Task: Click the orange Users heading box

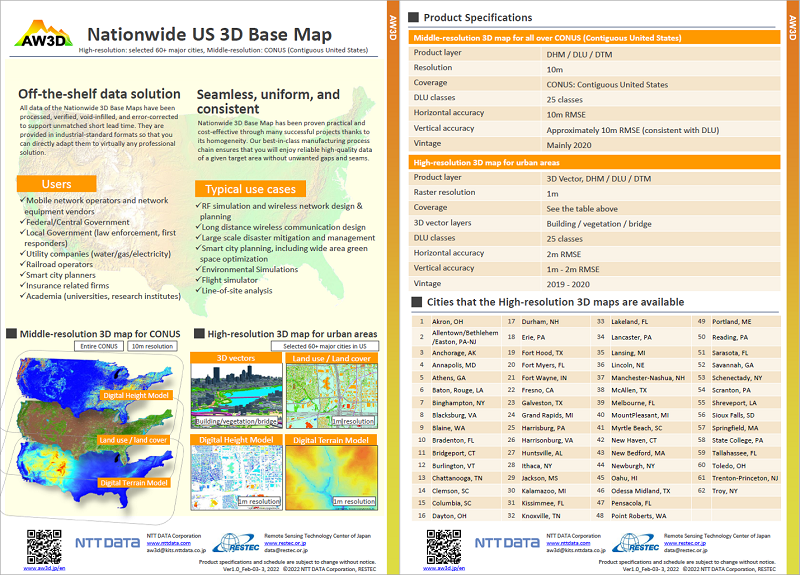Action: click(x=57, y=184)
